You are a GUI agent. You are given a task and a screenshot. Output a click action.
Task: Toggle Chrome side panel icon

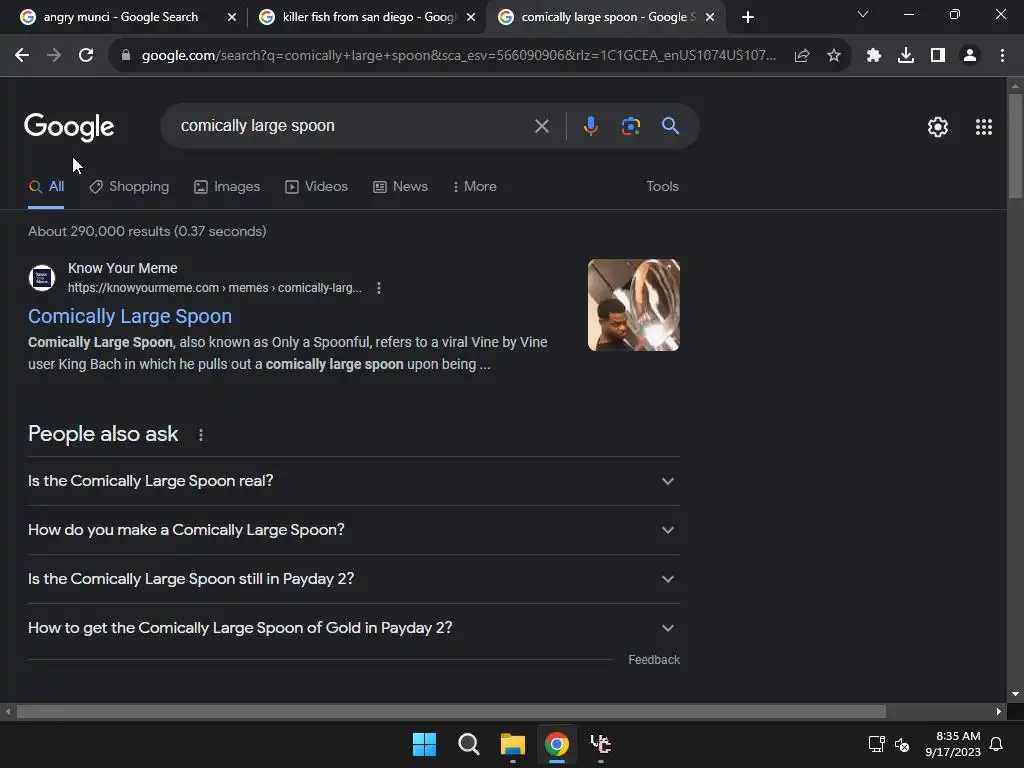tap(938, 56)
